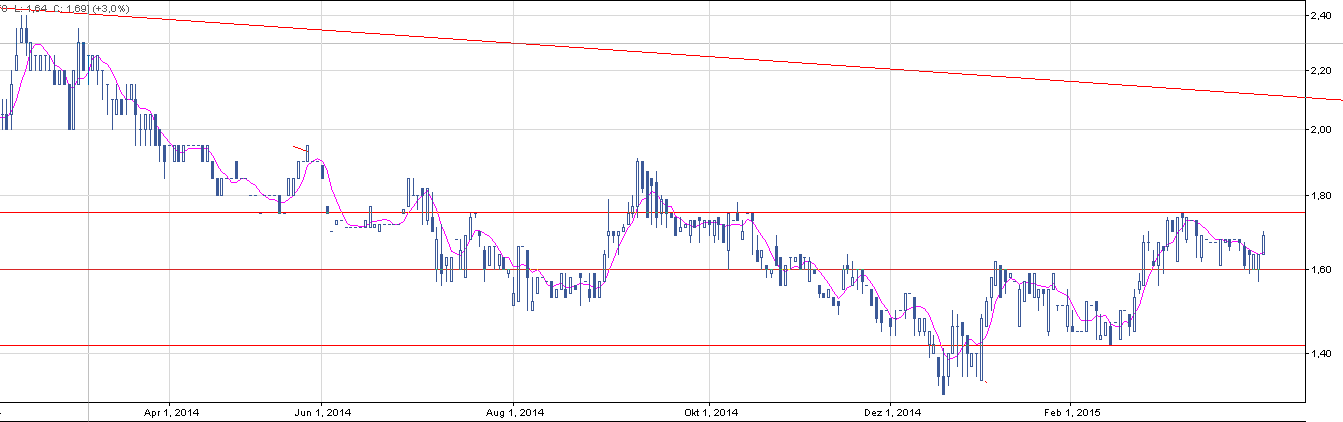Viewport: 1343px width, 422px height.
Task: Click the 2,20 price axis label
Action: [x=1324, y=72]
